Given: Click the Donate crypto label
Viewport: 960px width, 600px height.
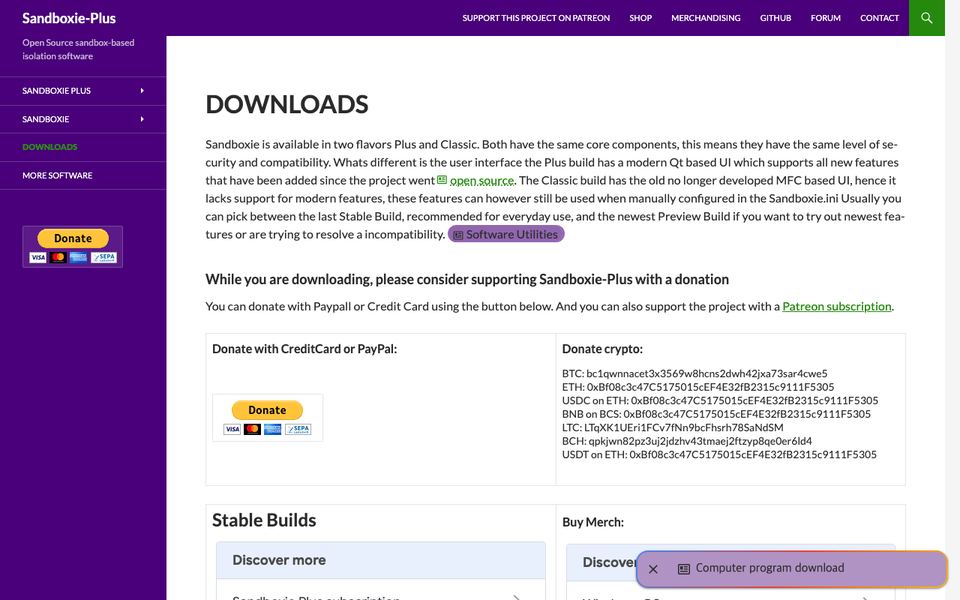Looking at the screenshot, I should [602, 349].
